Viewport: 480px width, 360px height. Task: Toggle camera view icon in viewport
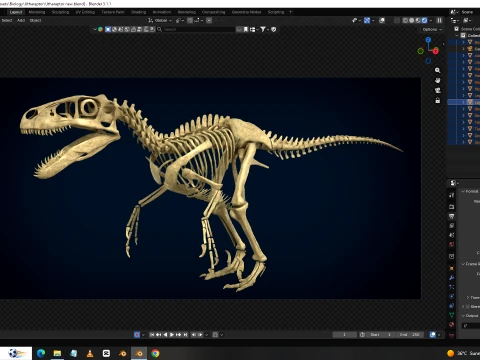[438, 90]
